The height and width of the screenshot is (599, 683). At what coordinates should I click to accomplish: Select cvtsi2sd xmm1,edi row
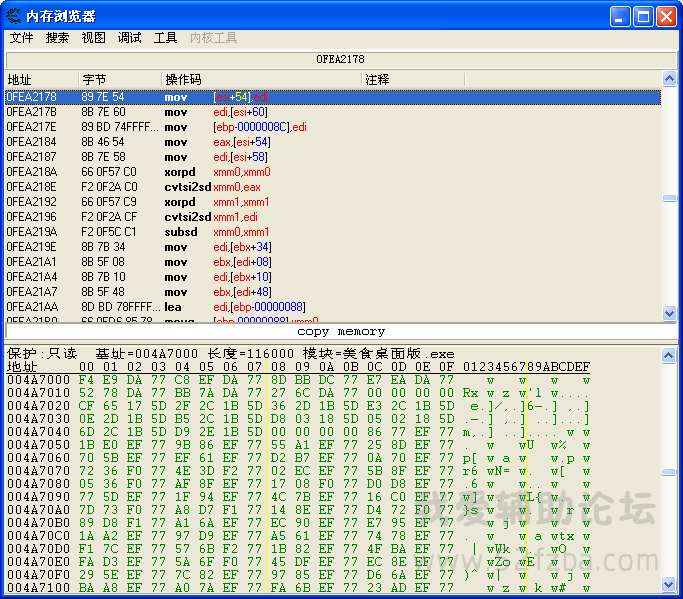[x=333, y=217]
